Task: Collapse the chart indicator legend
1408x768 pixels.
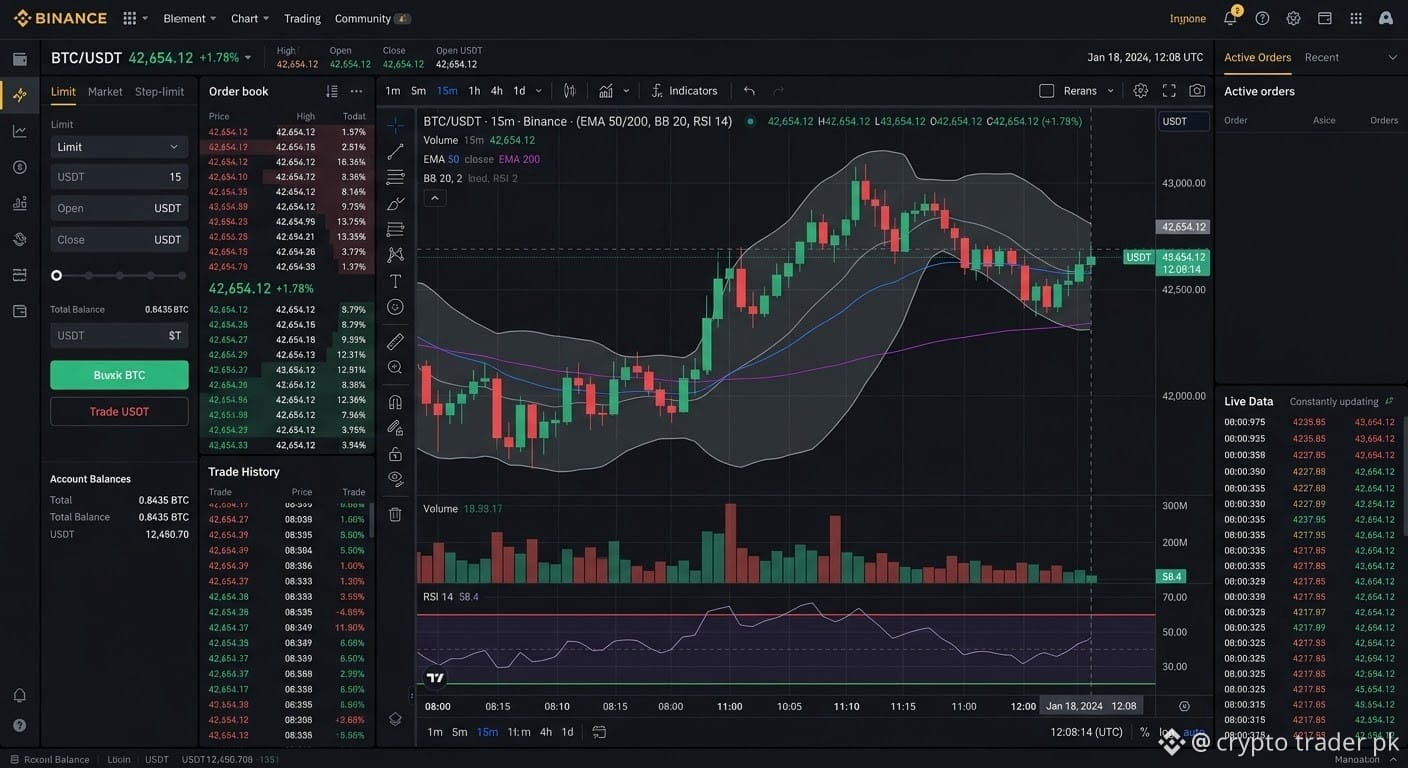Action: pyautogui.click(x=435, y=198)
